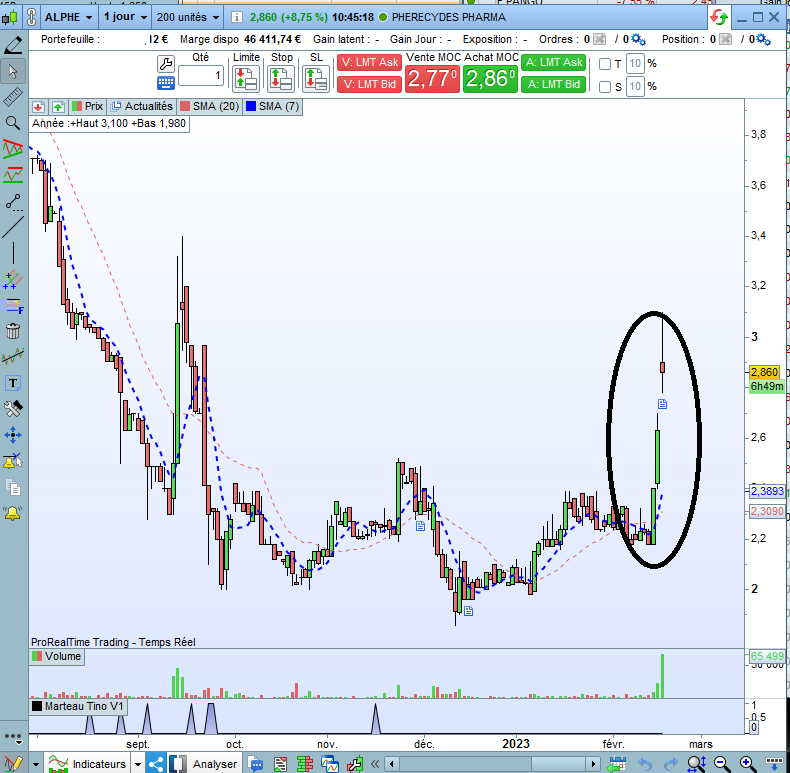Select the Prix label tab
This screenshot has width=790, height=773.
pos(88,106)
